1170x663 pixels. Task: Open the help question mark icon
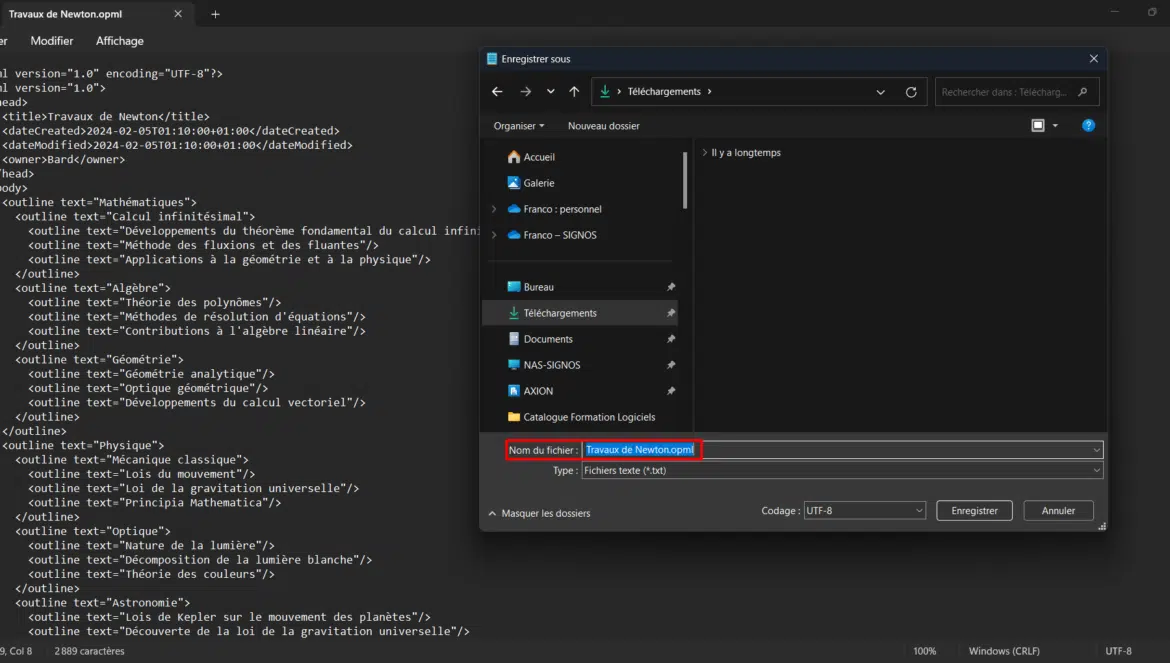[1088, 126]
